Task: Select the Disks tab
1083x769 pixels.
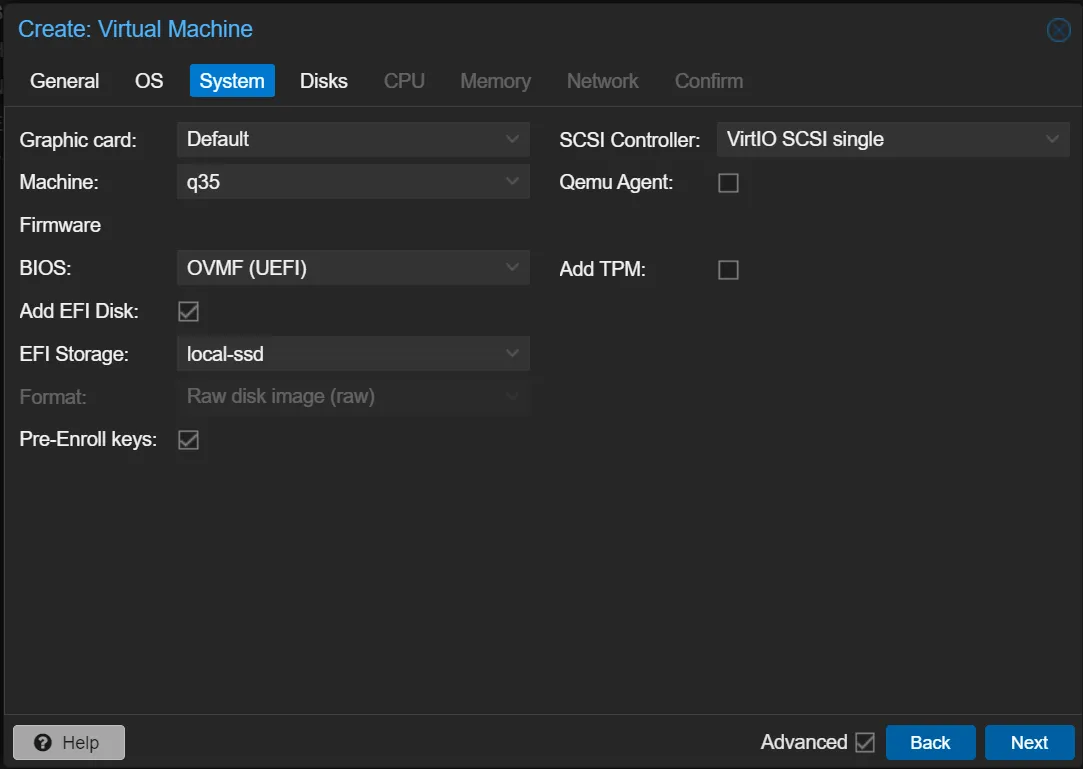Action: (x=323, y=81)
